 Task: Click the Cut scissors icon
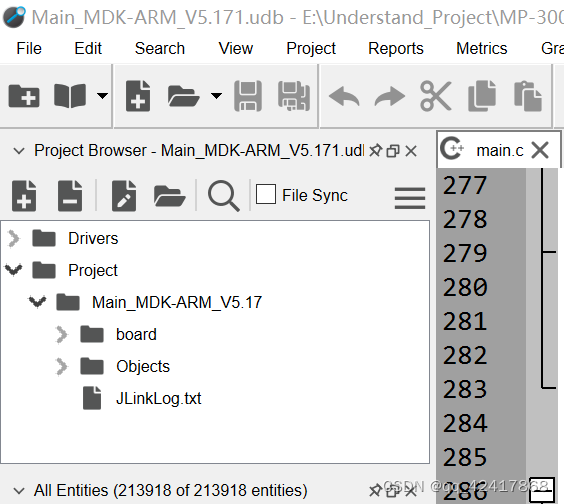click(x=436, y=96)
